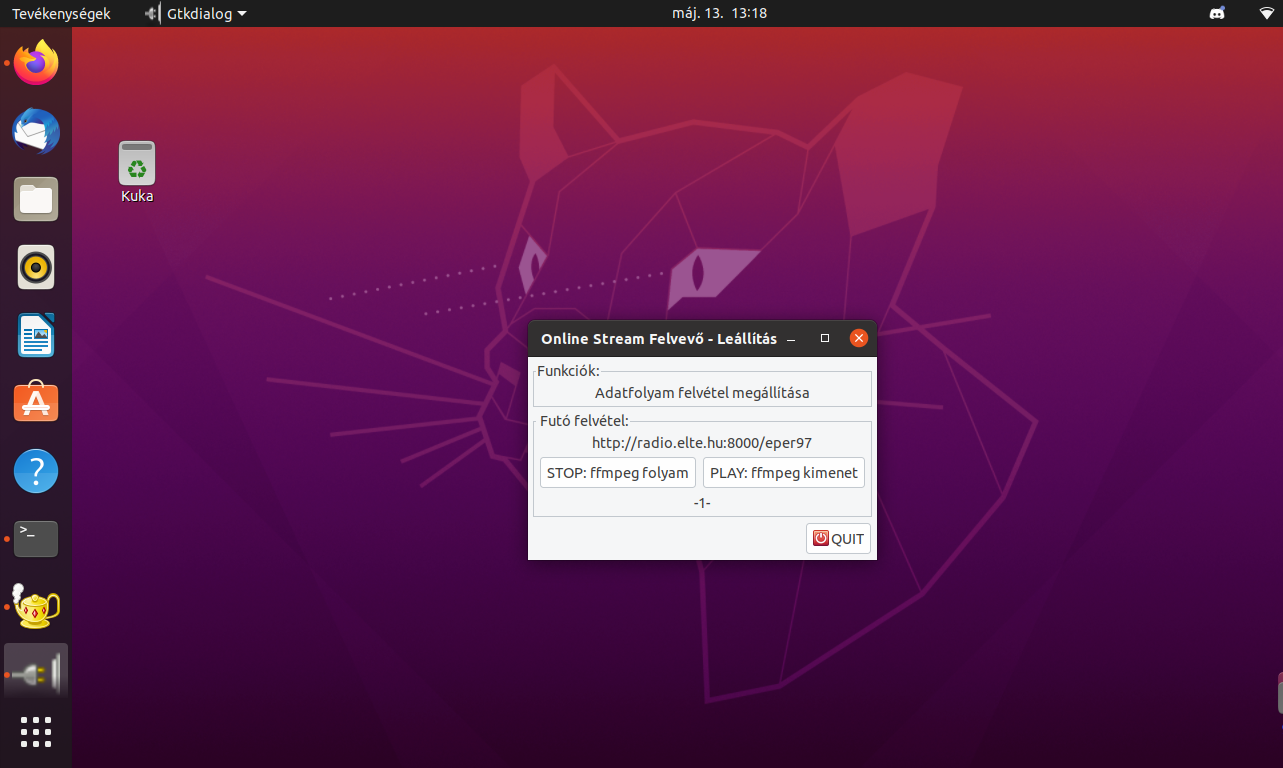
Task: Open the Gtkdialog app menu
Action: [195, 14]
